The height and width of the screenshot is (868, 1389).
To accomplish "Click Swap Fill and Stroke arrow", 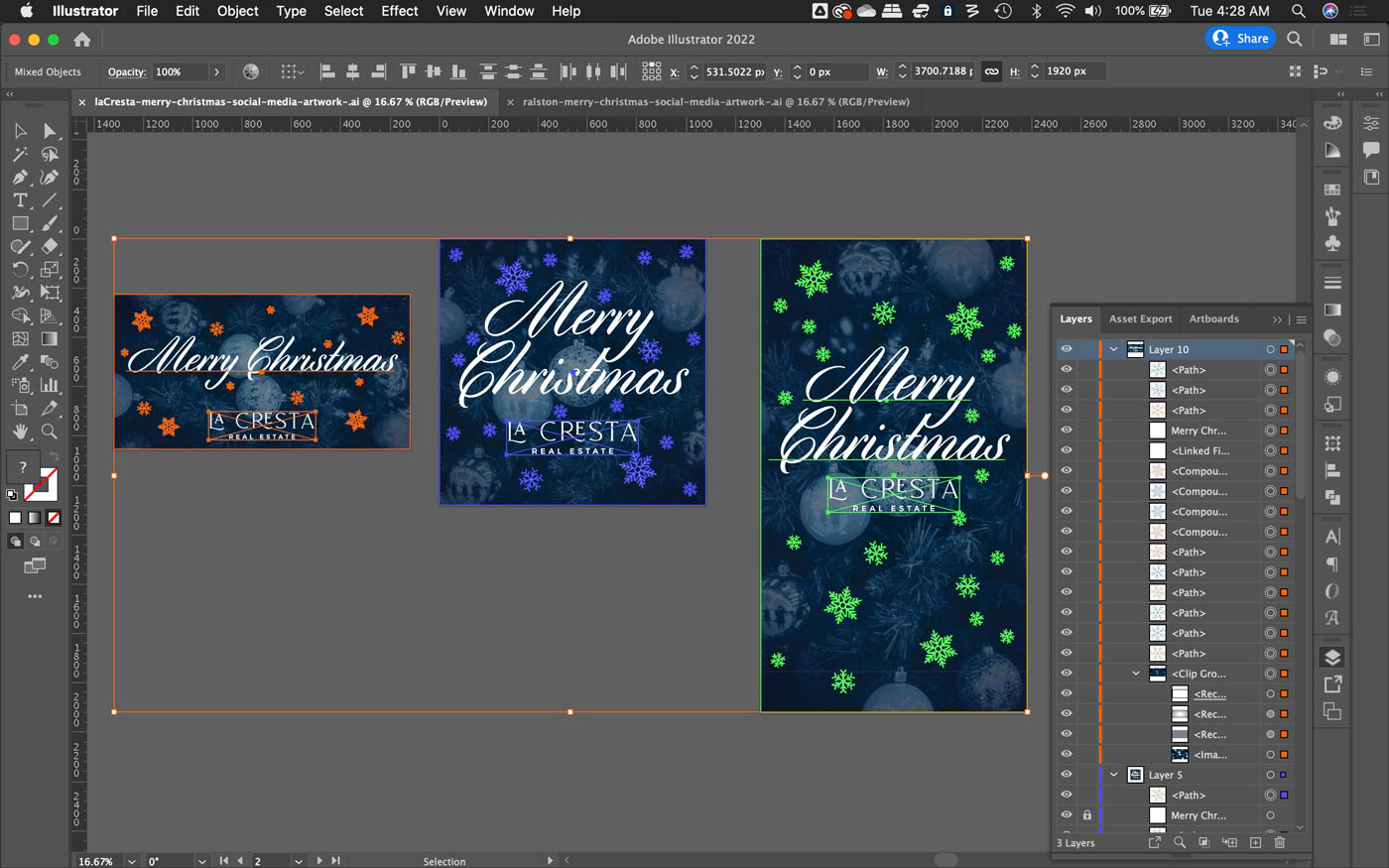I will pos(55,457).
